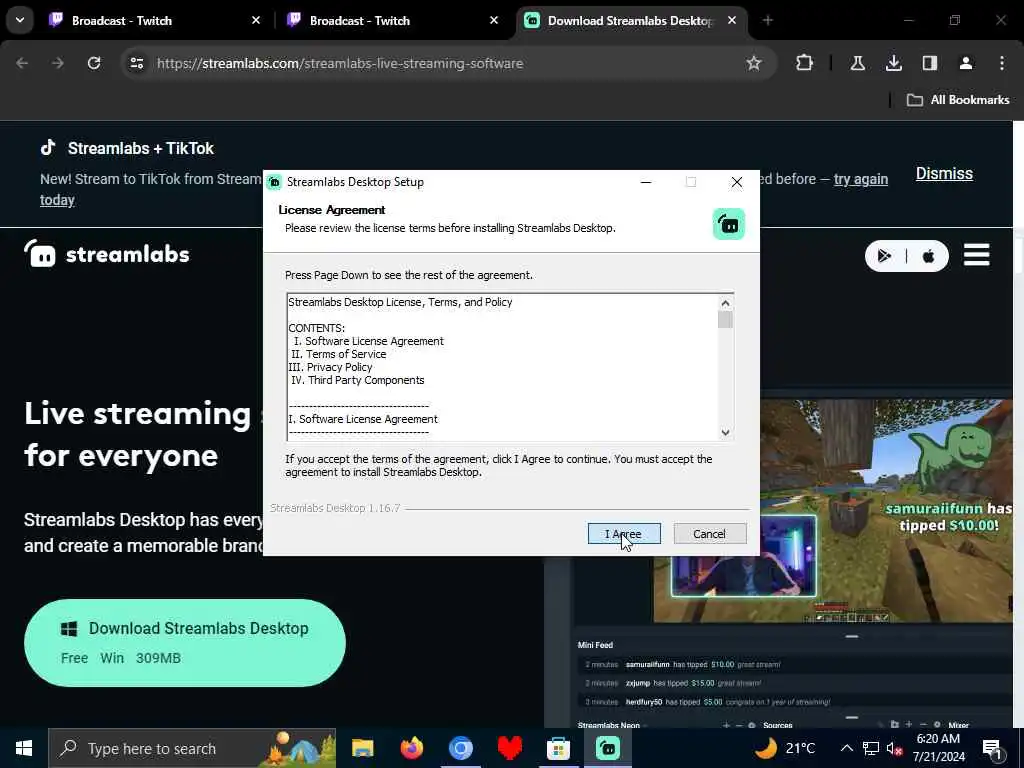Toggle the browser side panel
Viewport: 1024px width, 768px height.
[929, 63]
